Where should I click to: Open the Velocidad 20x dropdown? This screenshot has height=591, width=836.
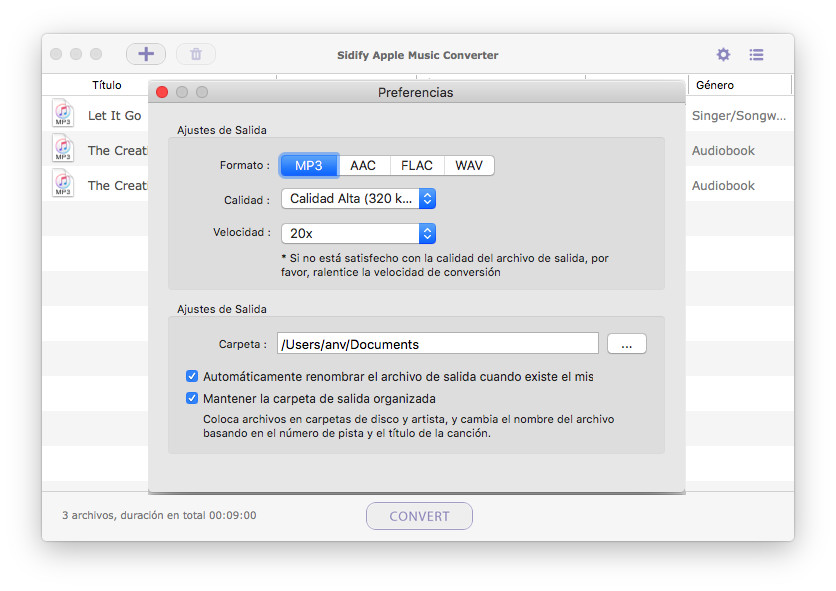358,233
